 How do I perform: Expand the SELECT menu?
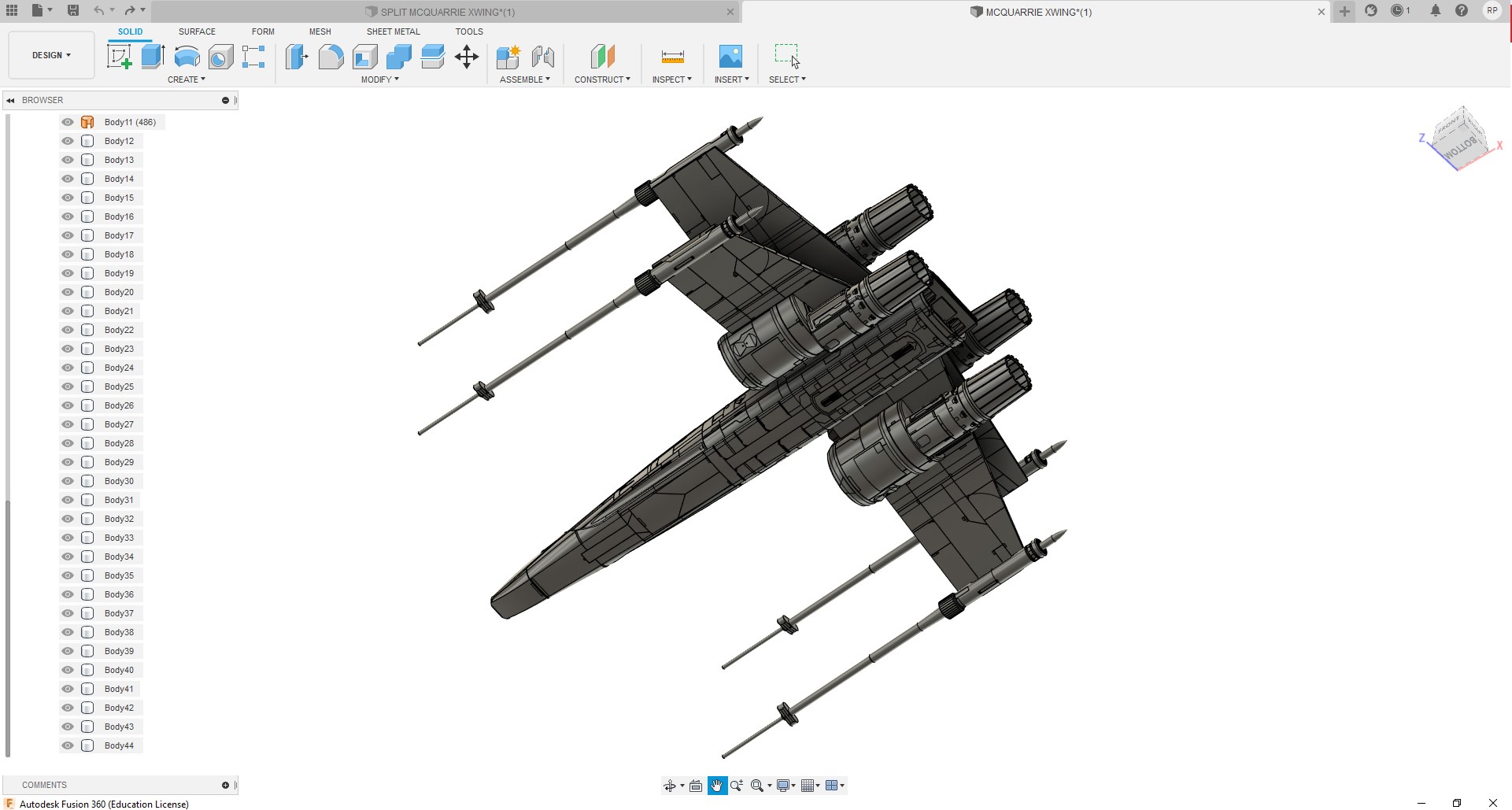click(x=787, y=80)
